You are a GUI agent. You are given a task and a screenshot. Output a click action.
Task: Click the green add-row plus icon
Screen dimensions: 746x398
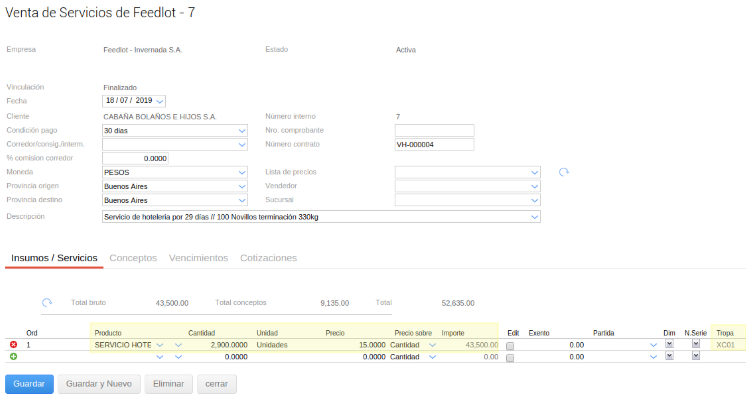click(x=13, y=357)
